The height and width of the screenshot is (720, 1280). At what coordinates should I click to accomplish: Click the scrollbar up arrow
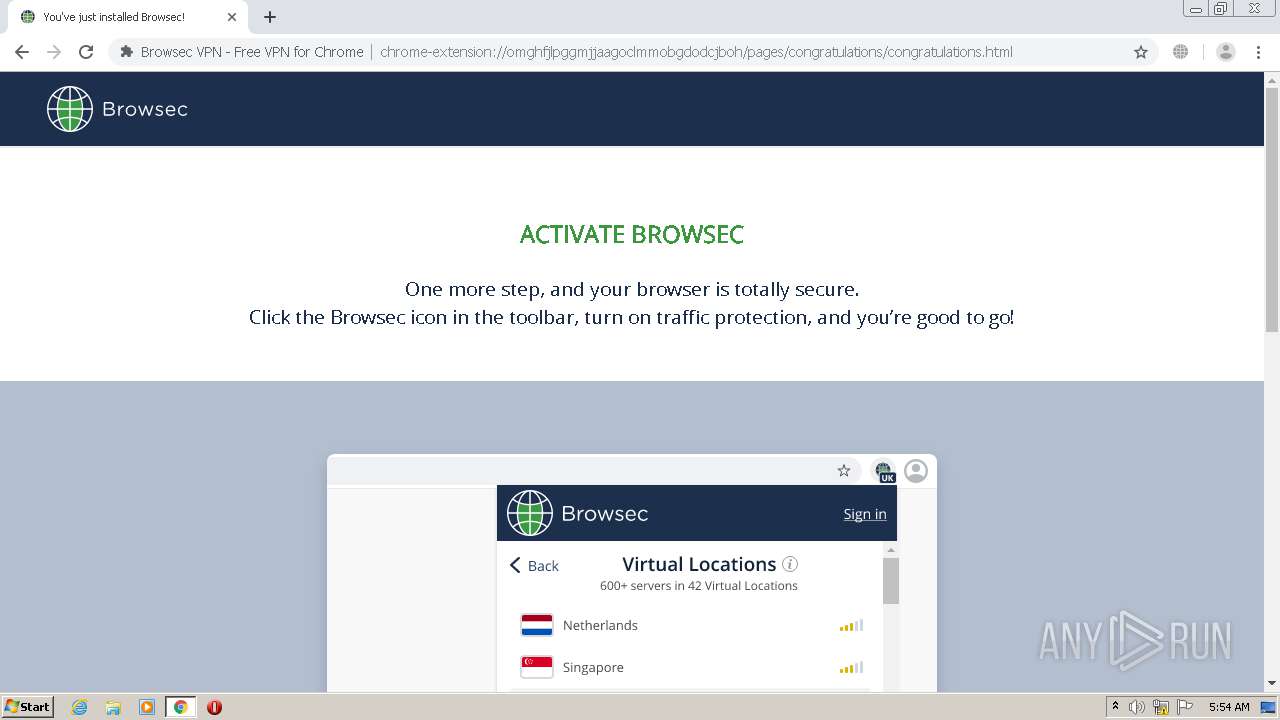(1272, 79)
